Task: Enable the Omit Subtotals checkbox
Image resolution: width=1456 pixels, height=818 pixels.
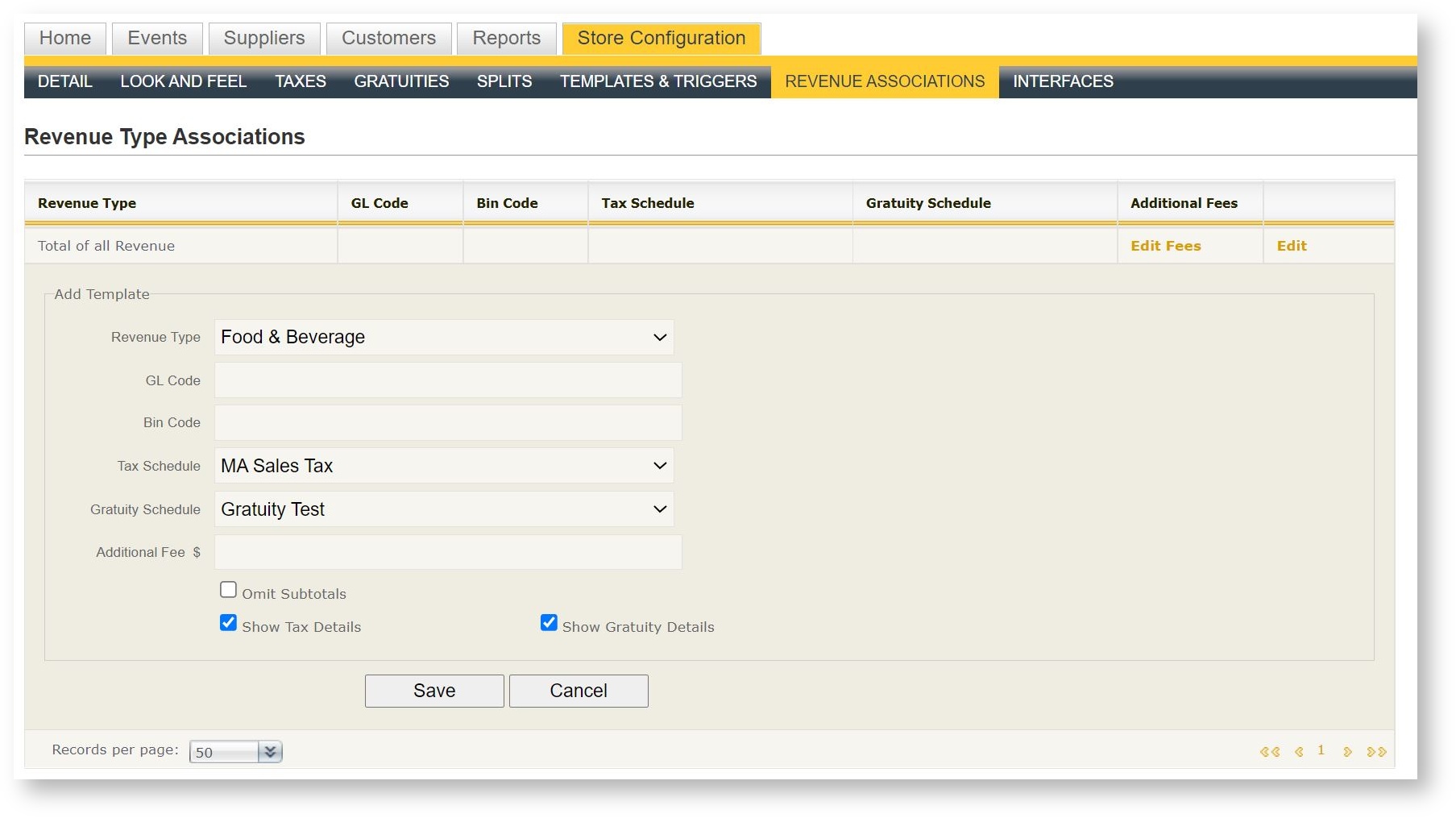Action: click(229, 590)
